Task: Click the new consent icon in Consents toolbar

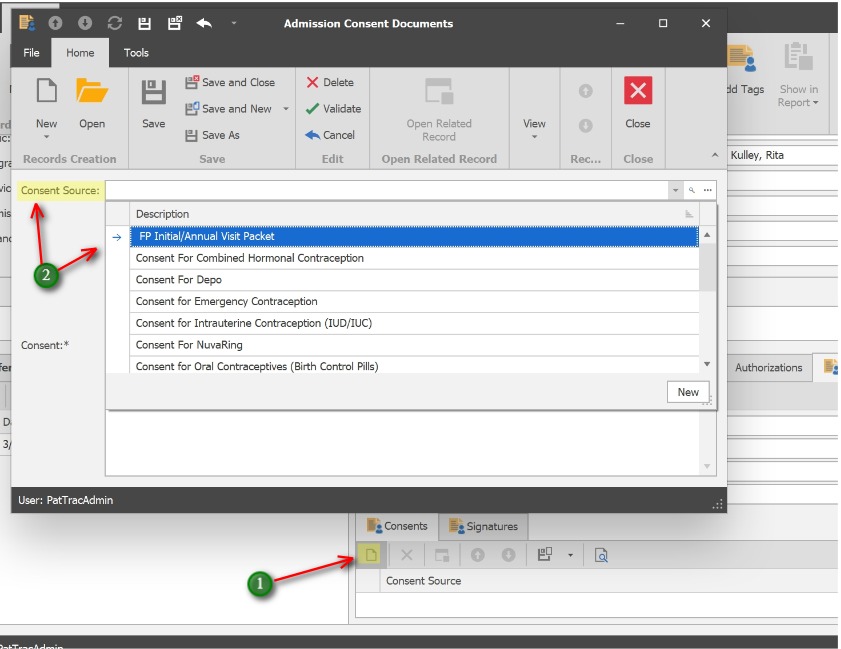Action: coord(371,555)
